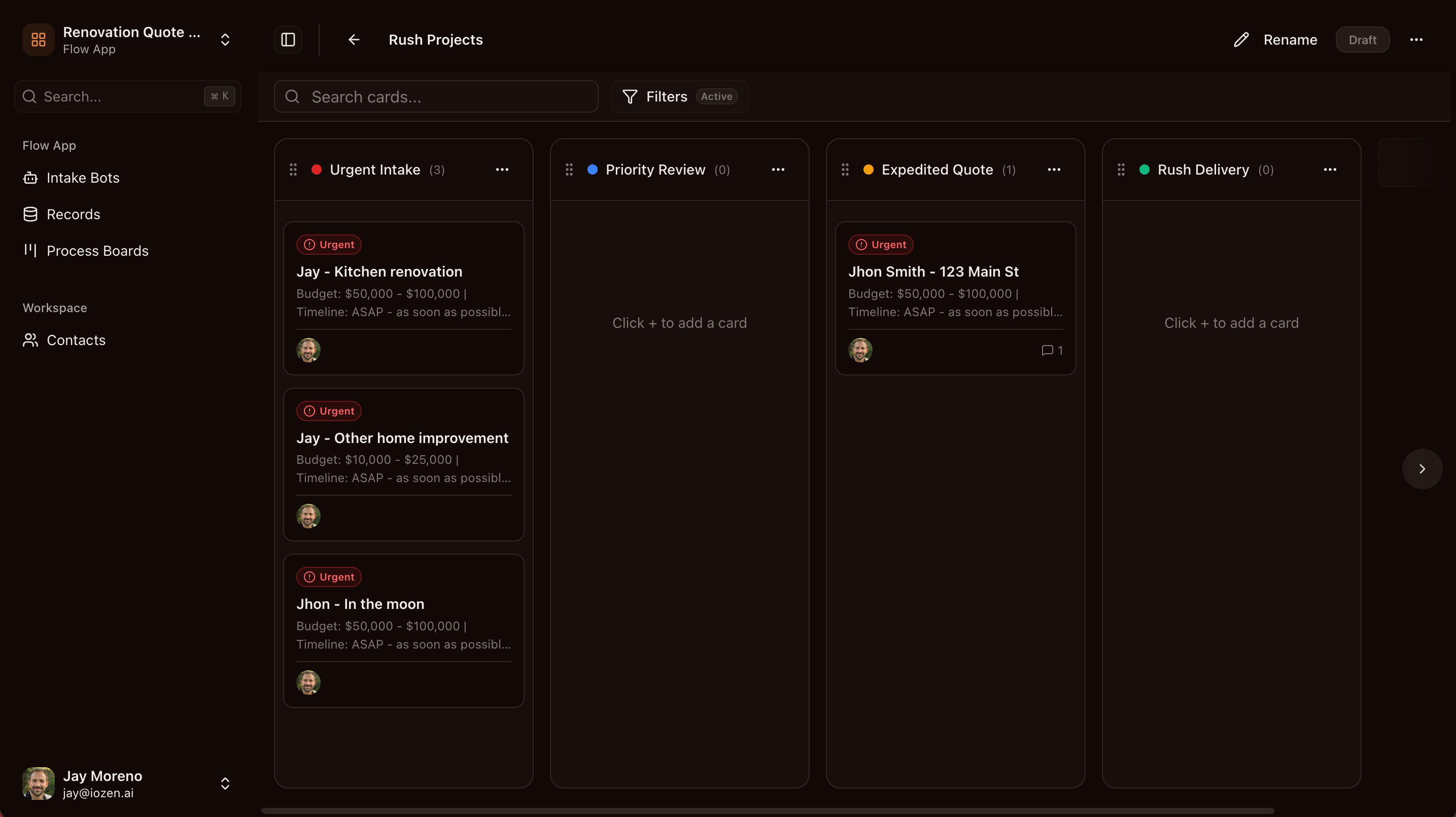Open Records in the sidebar
This screenshot has width=1456, height=817.
pos(73,214)
